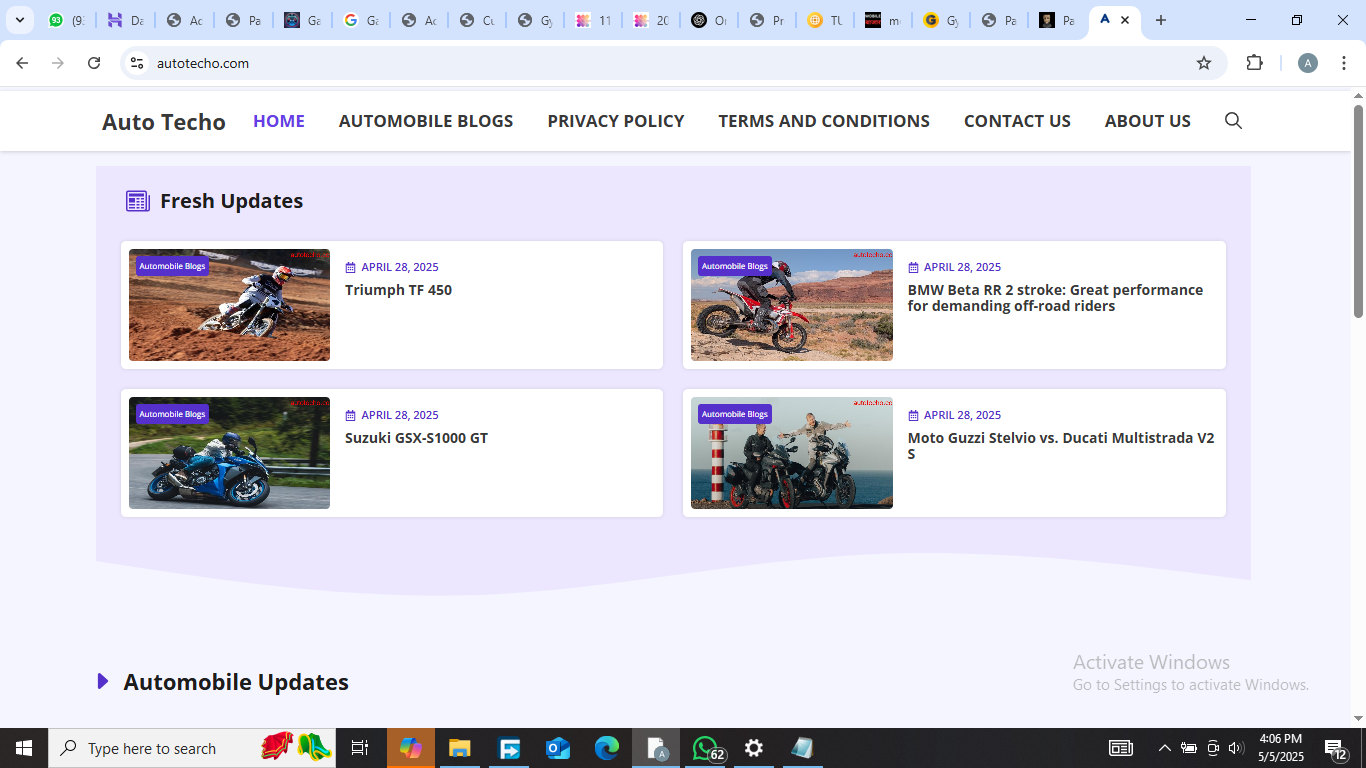The width and height of the screenshot is (1366, 768).
Task: Click the Moto Guzzi vs. Ducati thumbnail
Action: pos(792,453)
